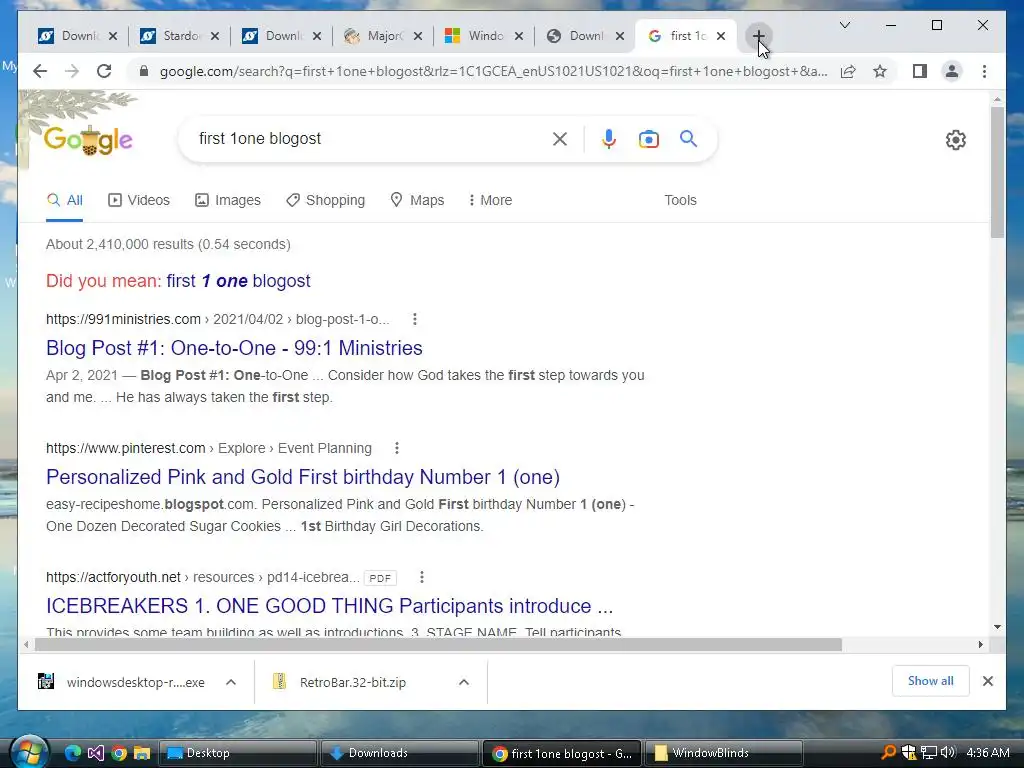Show all downloads
This screenshot has height=768, width=1024.
[x=931, y=681]
